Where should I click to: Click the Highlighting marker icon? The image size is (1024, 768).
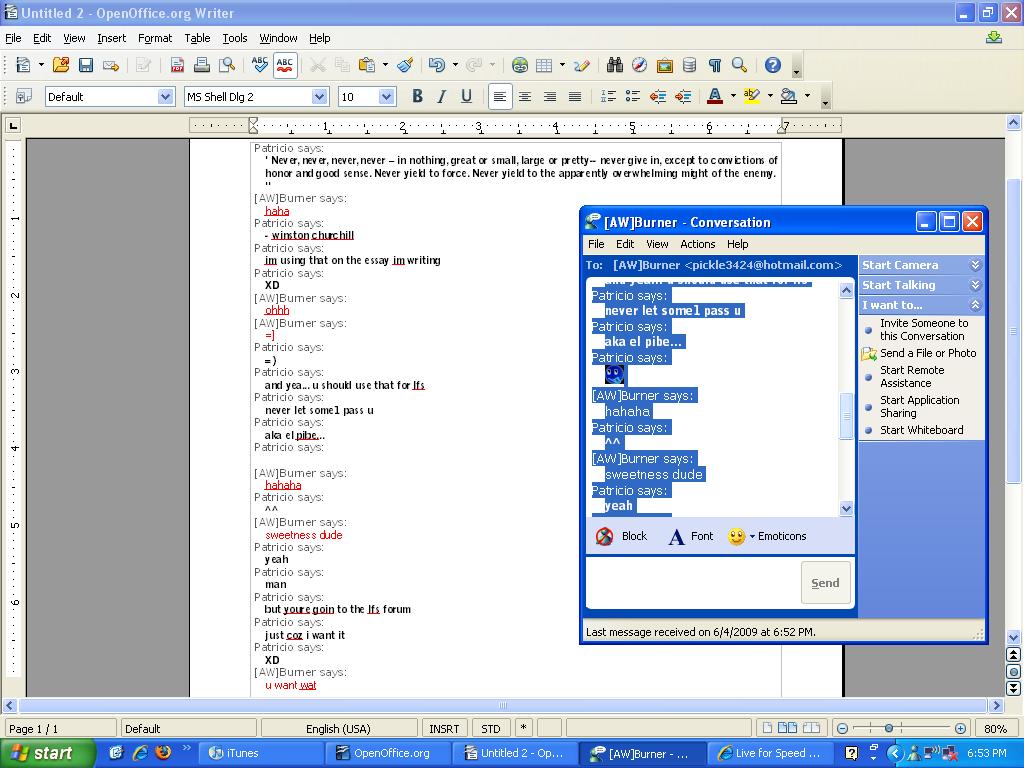pos(752,97)
